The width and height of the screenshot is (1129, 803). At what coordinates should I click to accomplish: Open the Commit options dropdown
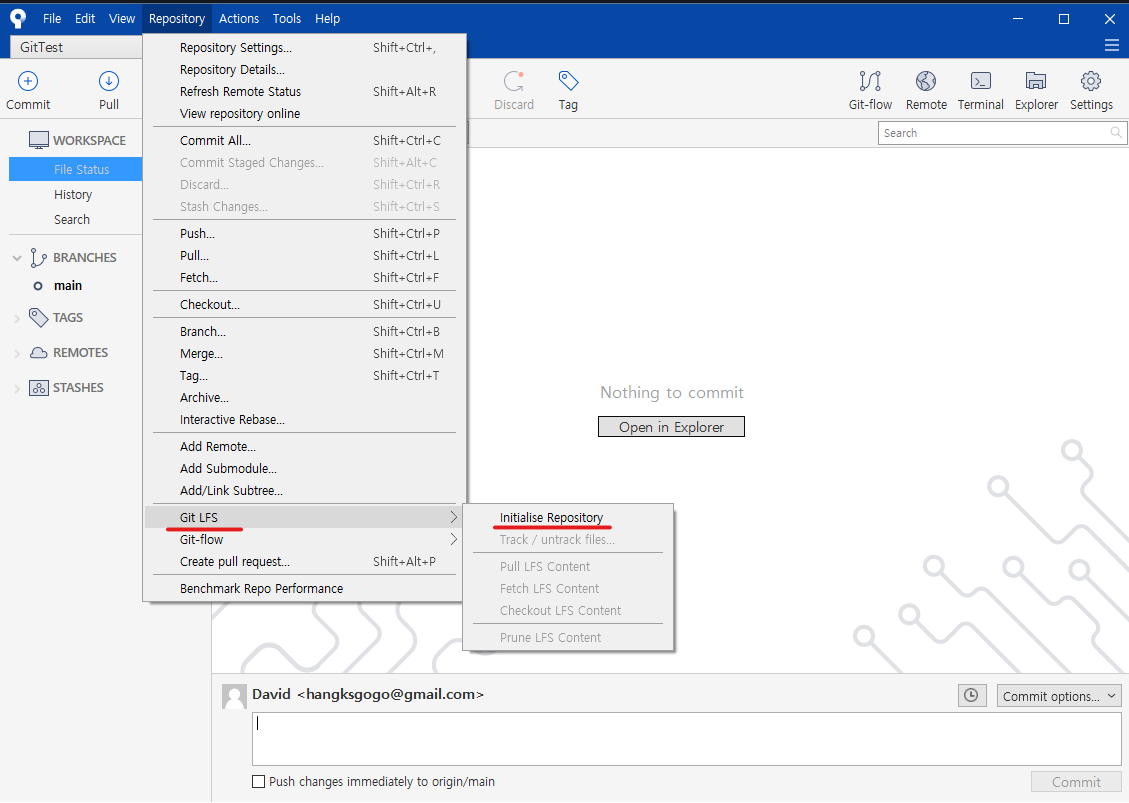pyautogui.click(x=1058, y=695)
